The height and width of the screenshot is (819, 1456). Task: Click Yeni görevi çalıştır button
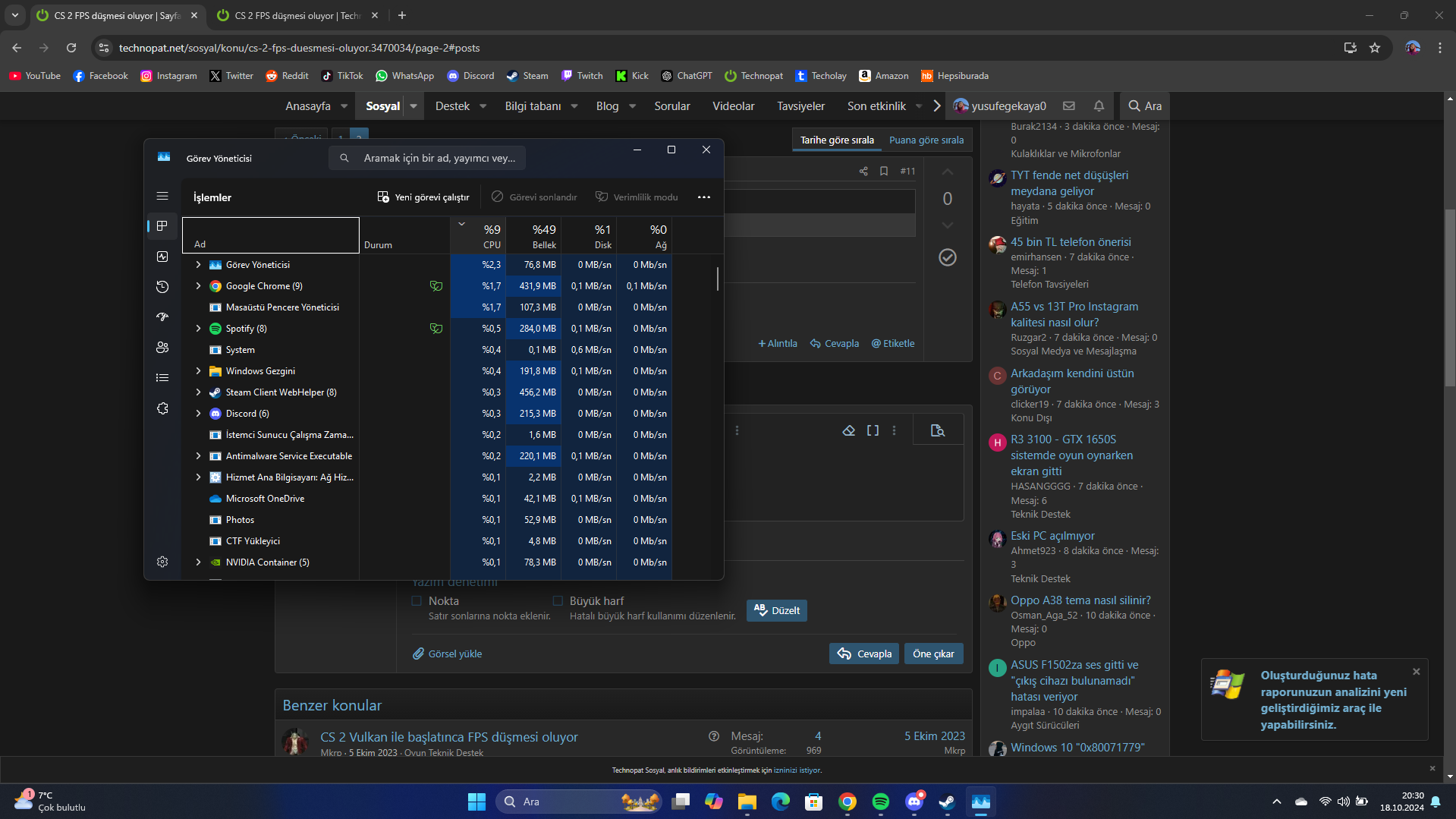[x=423, y=197]
